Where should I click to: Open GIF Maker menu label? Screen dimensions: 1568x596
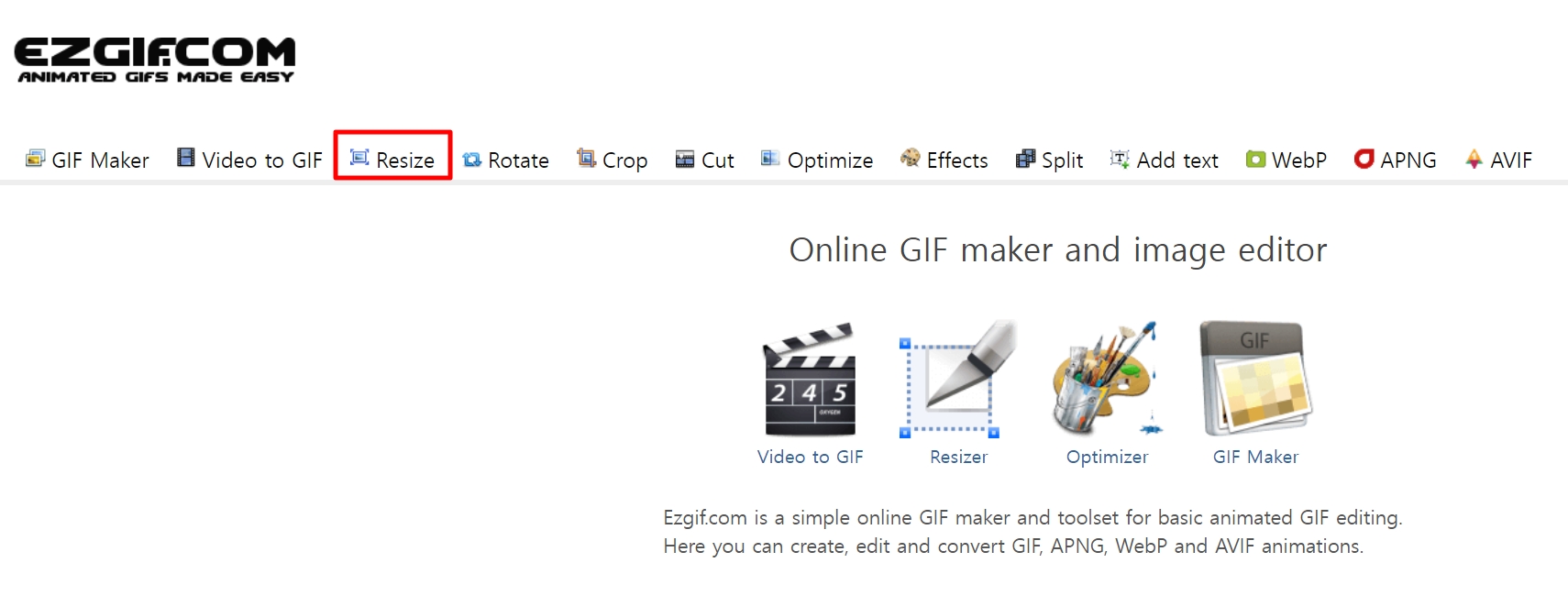pos(100,160)
